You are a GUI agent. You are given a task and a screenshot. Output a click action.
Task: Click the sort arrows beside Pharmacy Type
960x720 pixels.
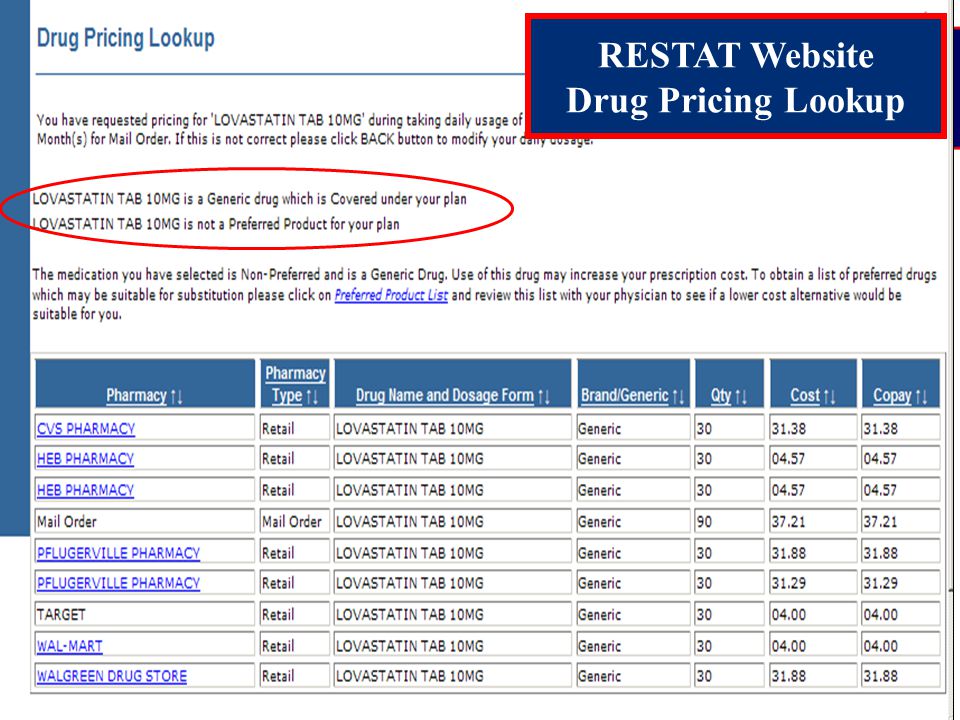(x=312, y=397)
